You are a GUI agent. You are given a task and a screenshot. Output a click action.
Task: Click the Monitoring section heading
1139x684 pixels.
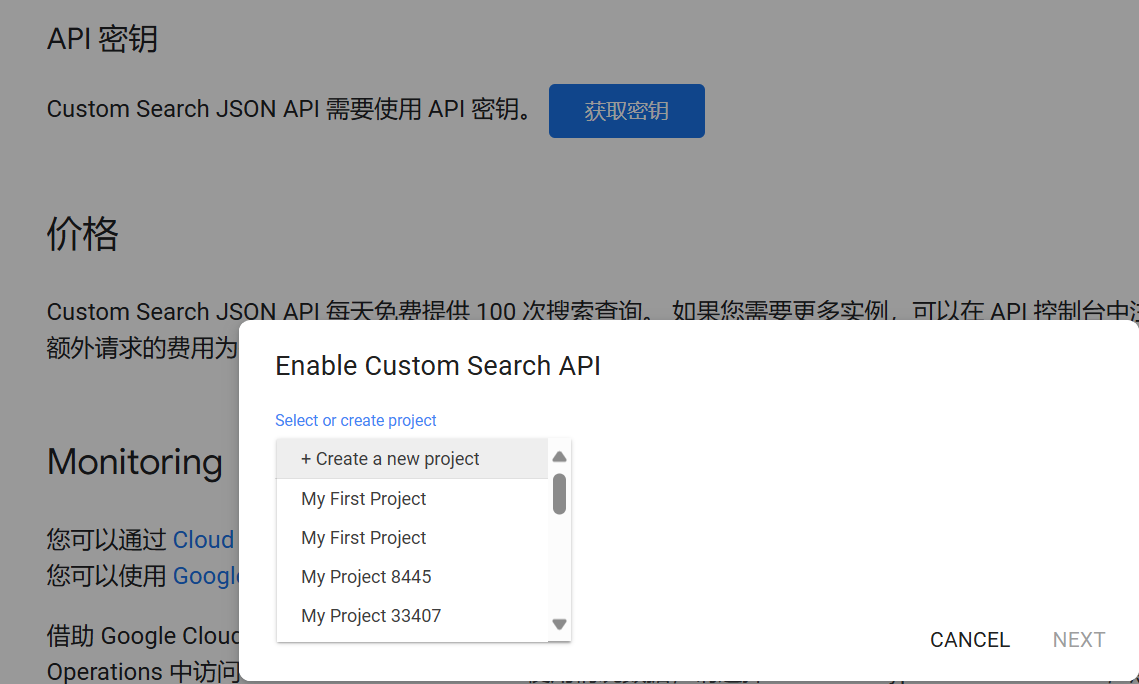click(134, 462)
